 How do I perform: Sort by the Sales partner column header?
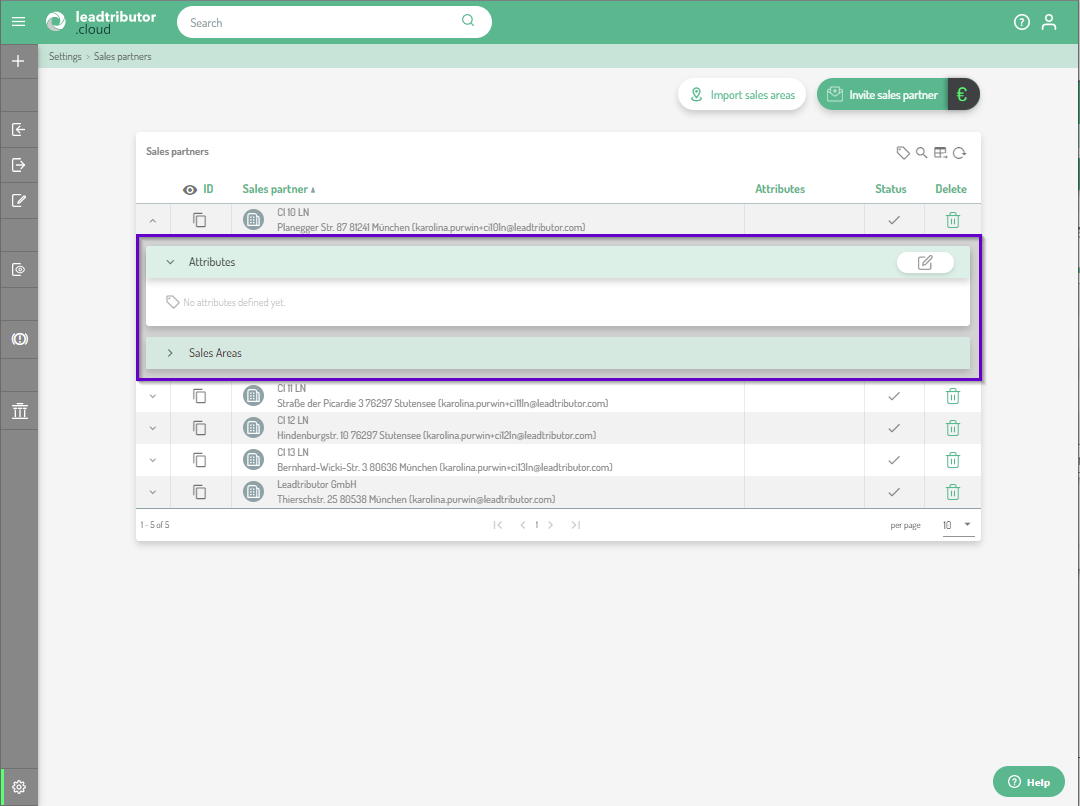tap(275, 189)
